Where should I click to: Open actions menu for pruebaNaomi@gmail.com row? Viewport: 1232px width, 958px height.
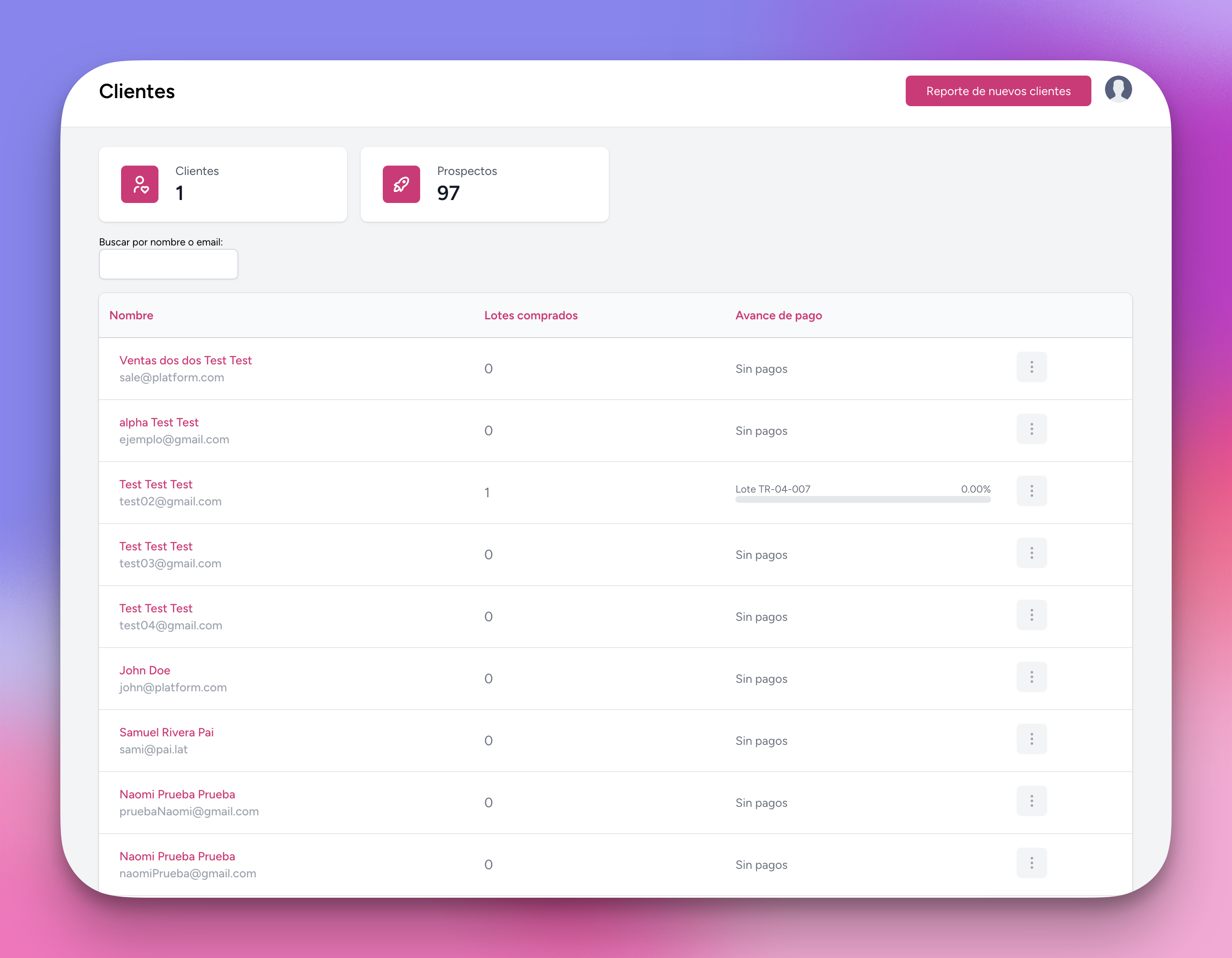[1031, 801]
